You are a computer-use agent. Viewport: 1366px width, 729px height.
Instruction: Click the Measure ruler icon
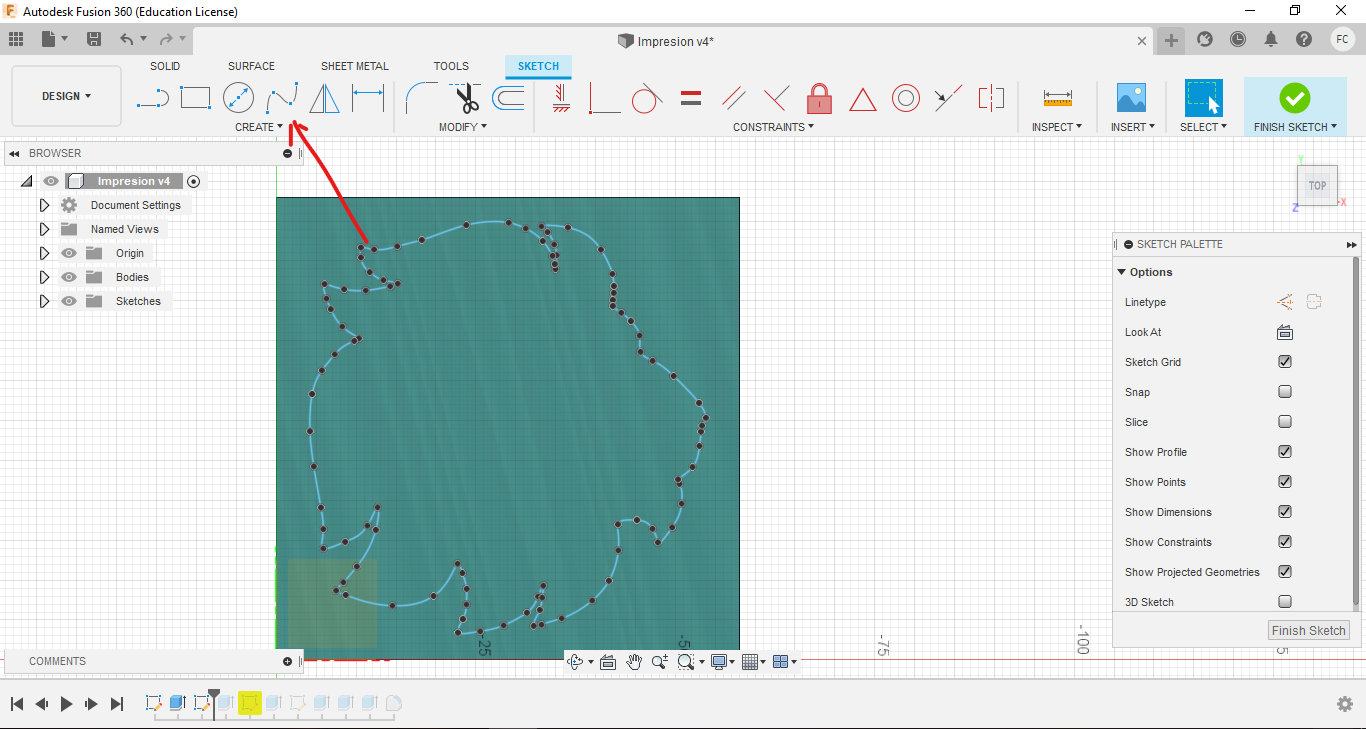tap(1057, 97)
